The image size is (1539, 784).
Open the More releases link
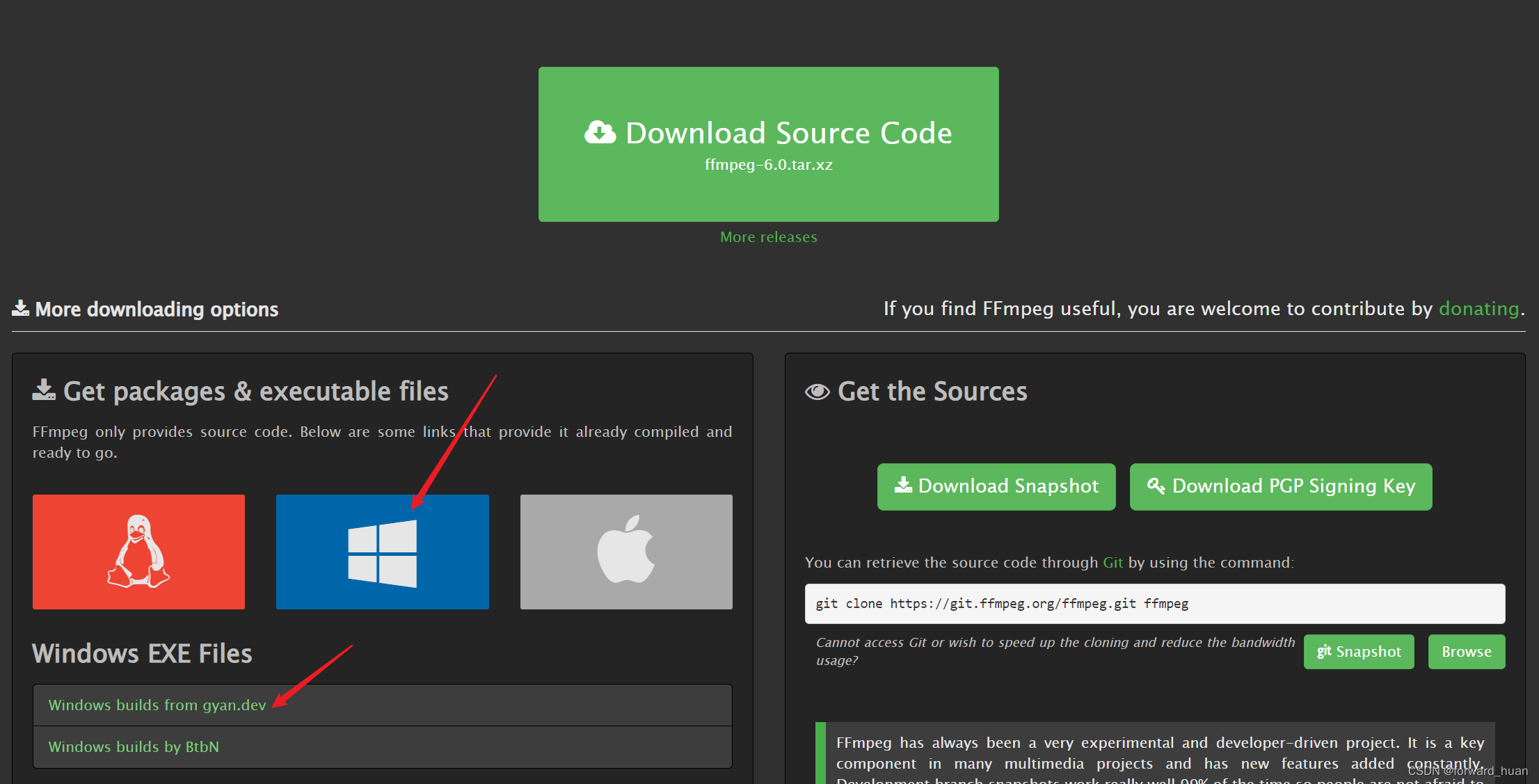click(x=768, y=237)
